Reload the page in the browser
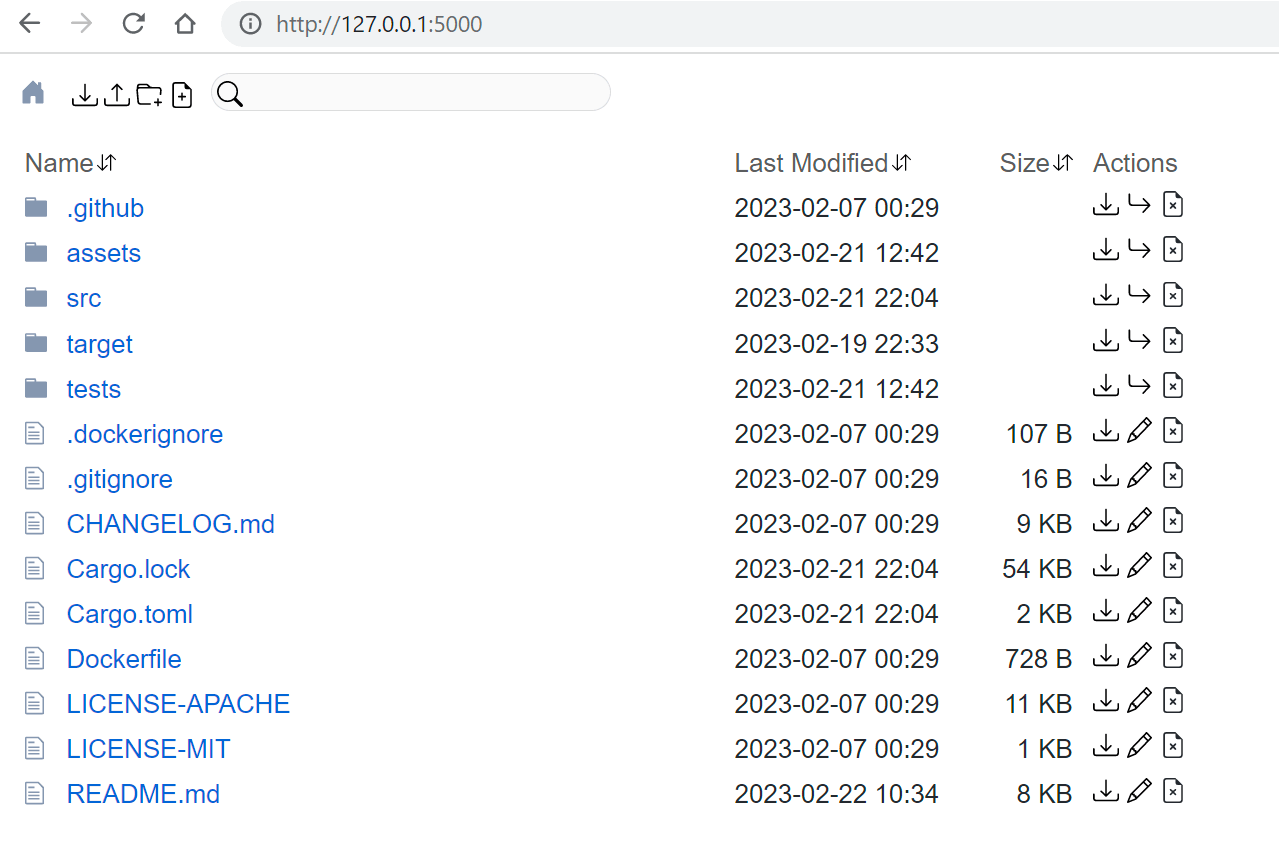The height and width of the screenshot is (843, 1279). tap(133, 24)
